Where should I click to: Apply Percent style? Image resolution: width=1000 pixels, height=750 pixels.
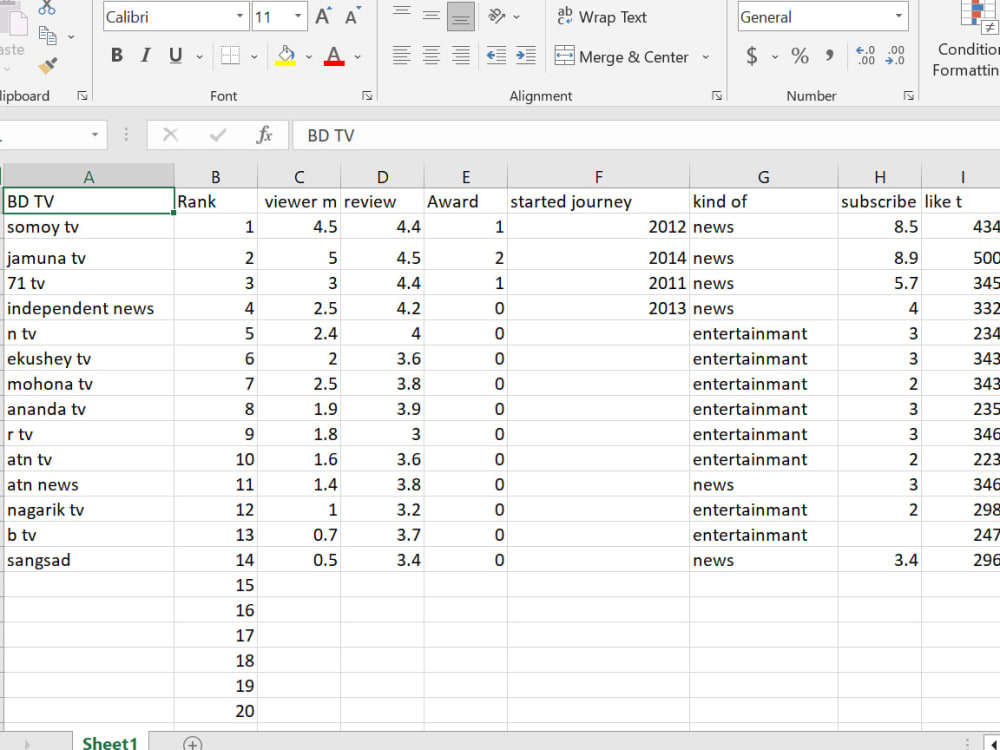800,56
